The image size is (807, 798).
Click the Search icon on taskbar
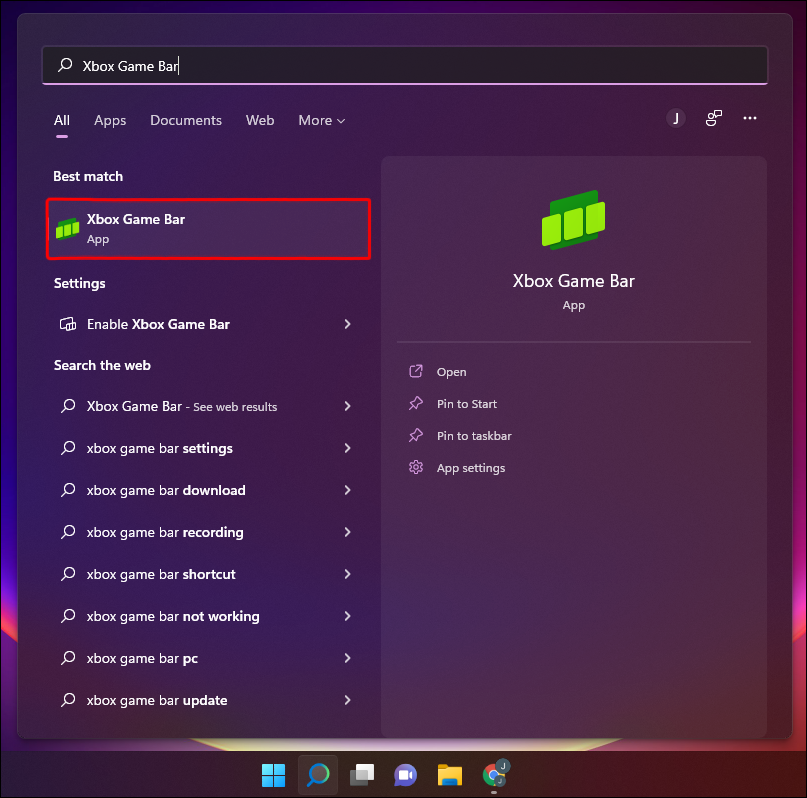pos(318,775)
